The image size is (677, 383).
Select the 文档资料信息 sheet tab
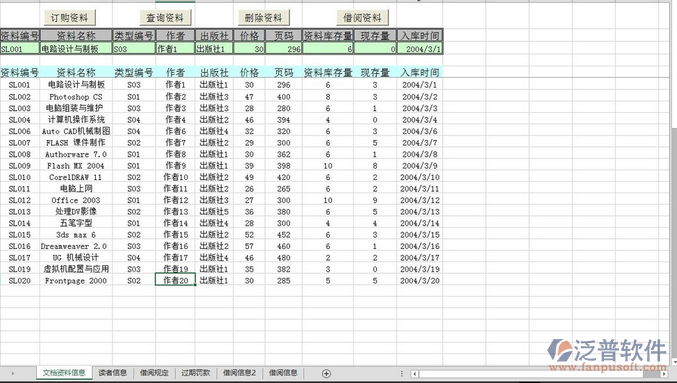[64, 373]
